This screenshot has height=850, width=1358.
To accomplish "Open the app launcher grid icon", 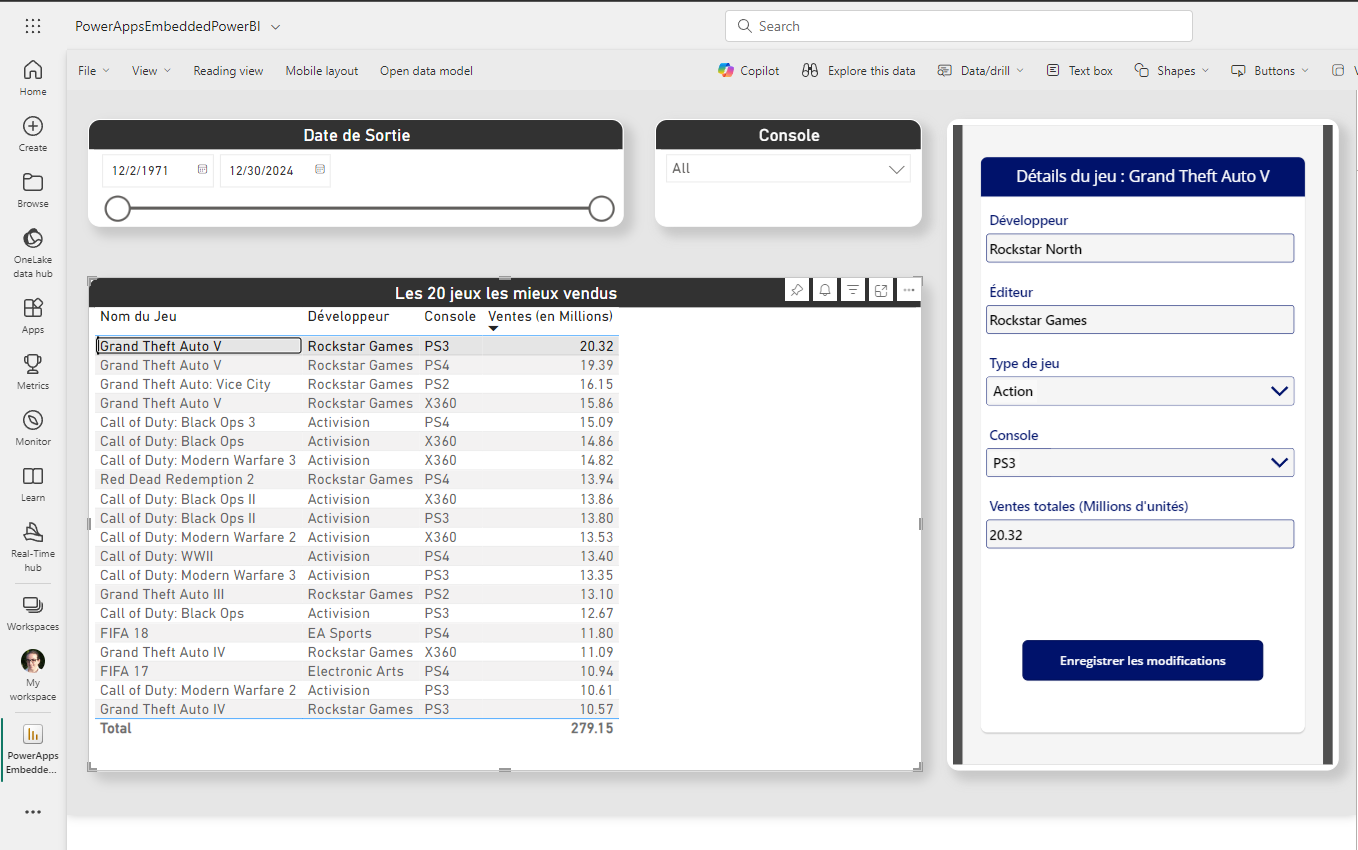I will pyautogui.click(x=33, y=26).
